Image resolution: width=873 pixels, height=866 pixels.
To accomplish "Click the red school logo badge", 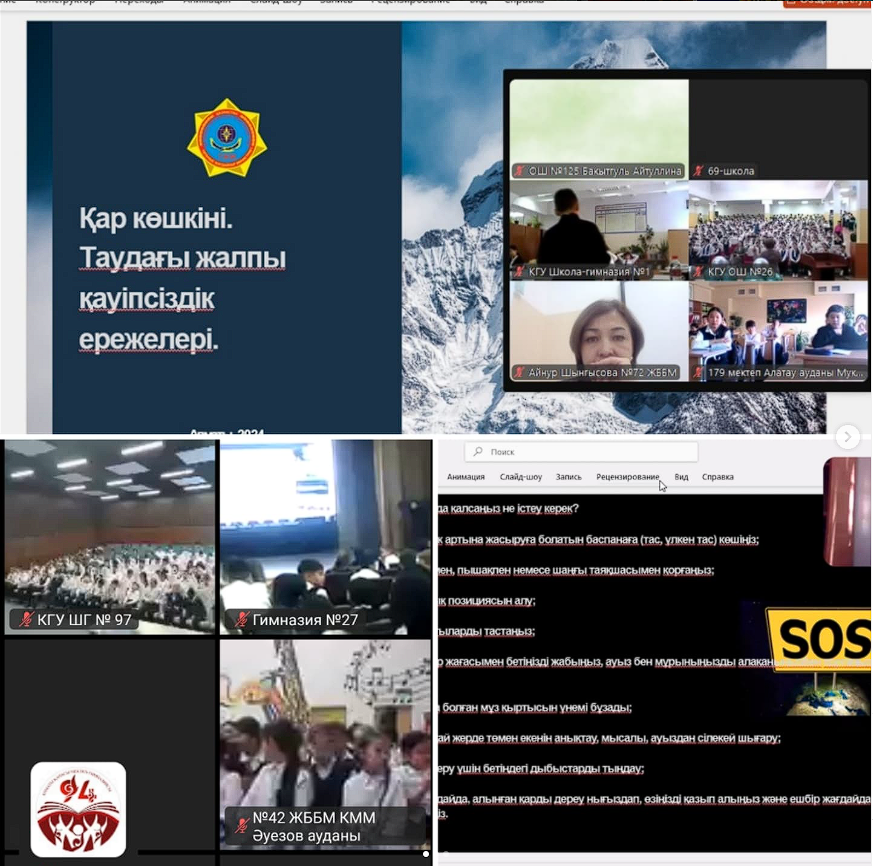I will pyautogui.click(x=78, y=809).
